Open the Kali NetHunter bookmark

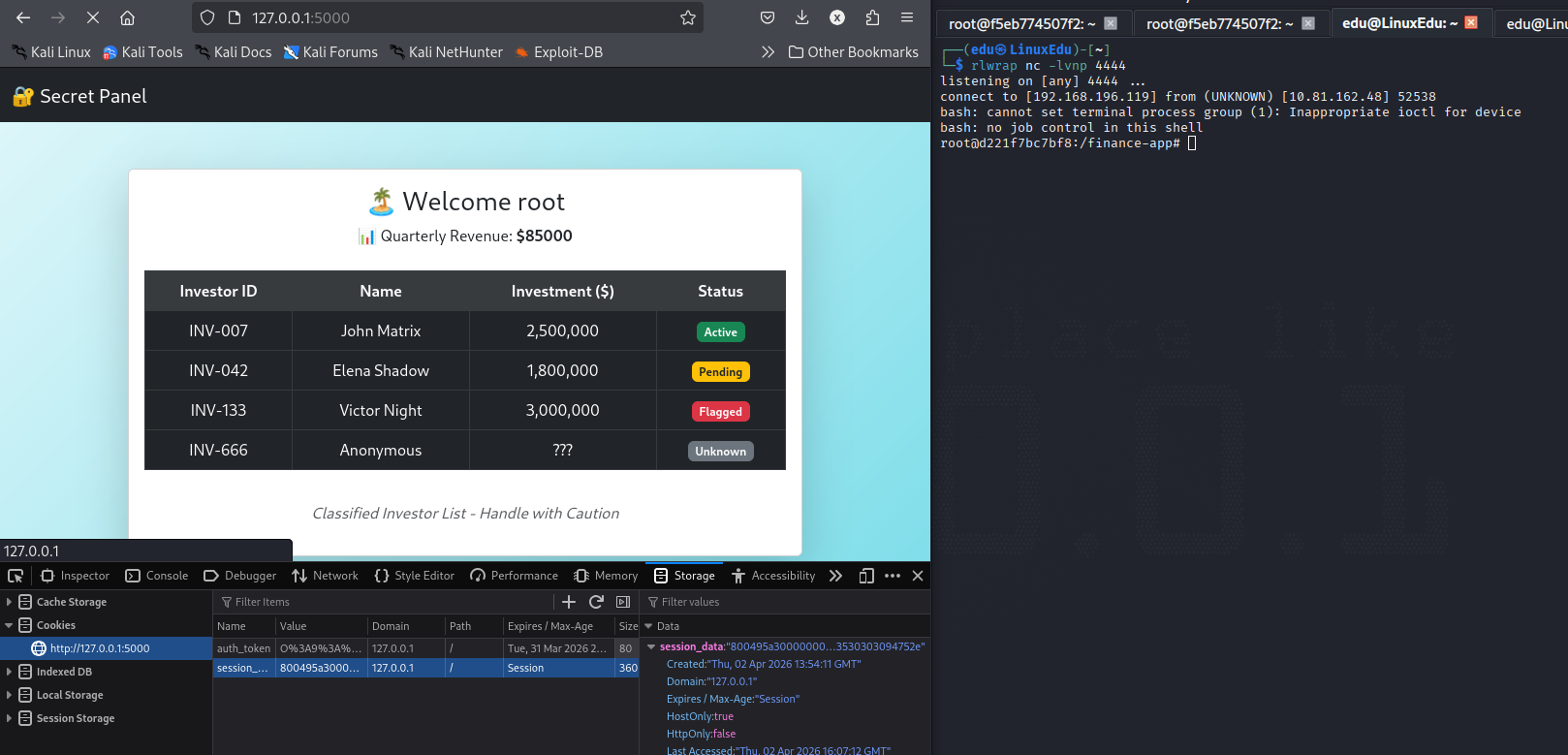[x=446, y=52]
